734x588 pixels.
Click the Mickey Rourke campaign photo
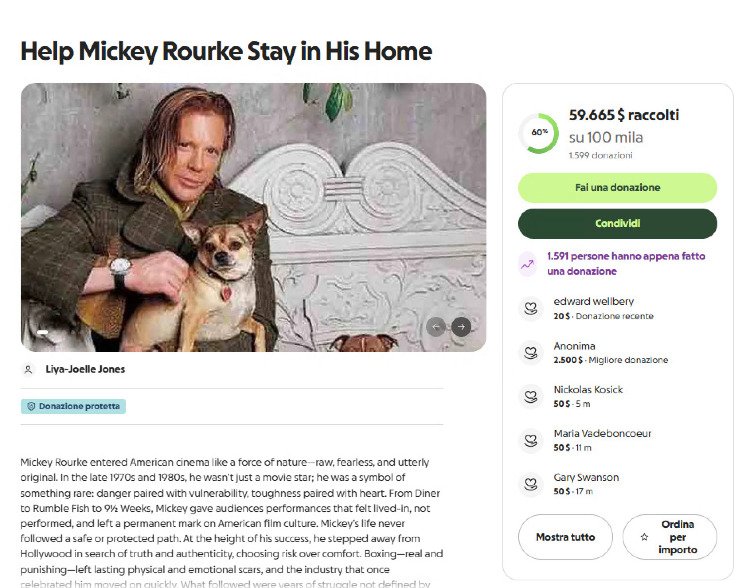(253, 217)
